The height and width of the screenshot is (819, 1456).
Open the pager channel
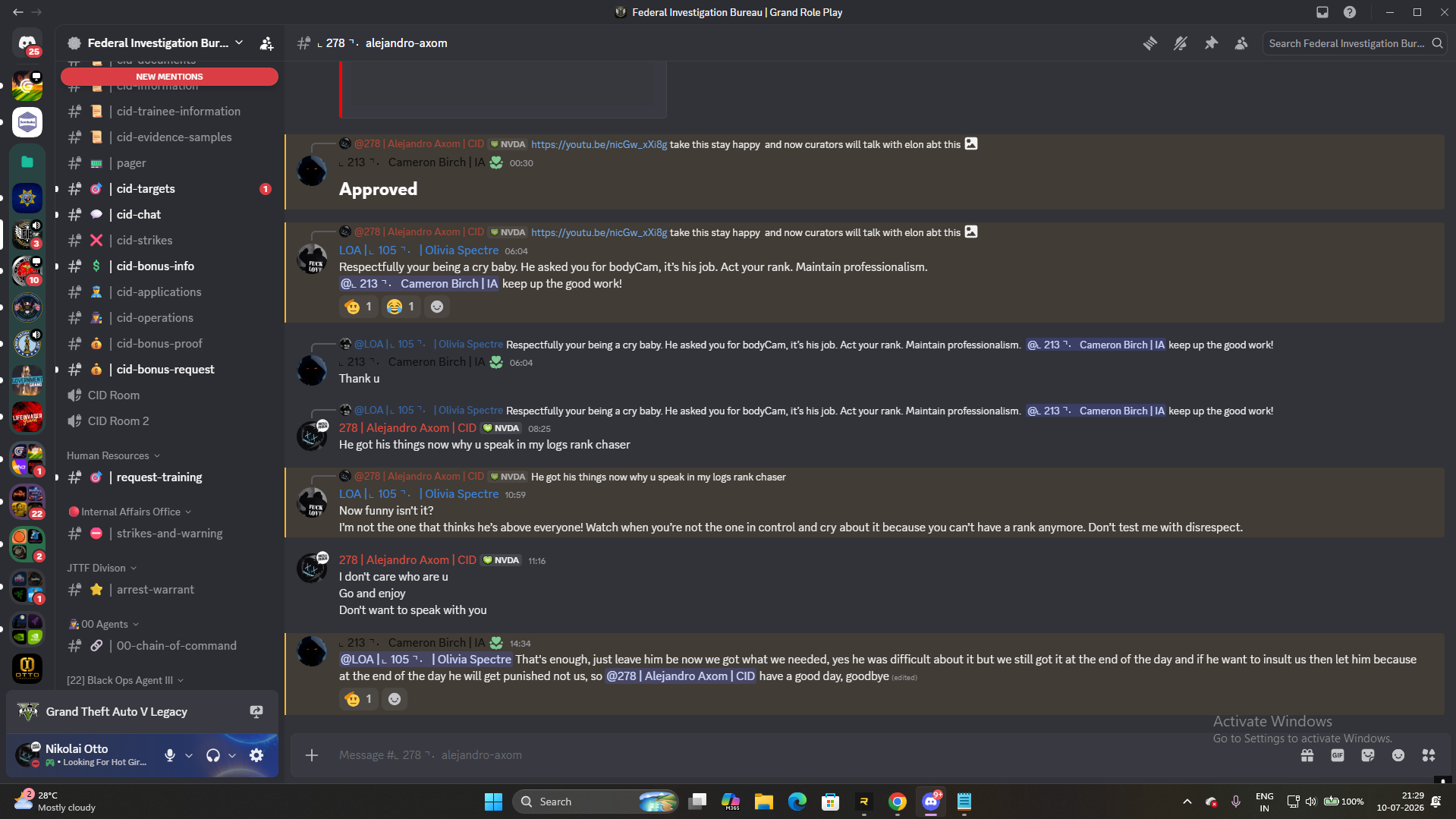169,163
